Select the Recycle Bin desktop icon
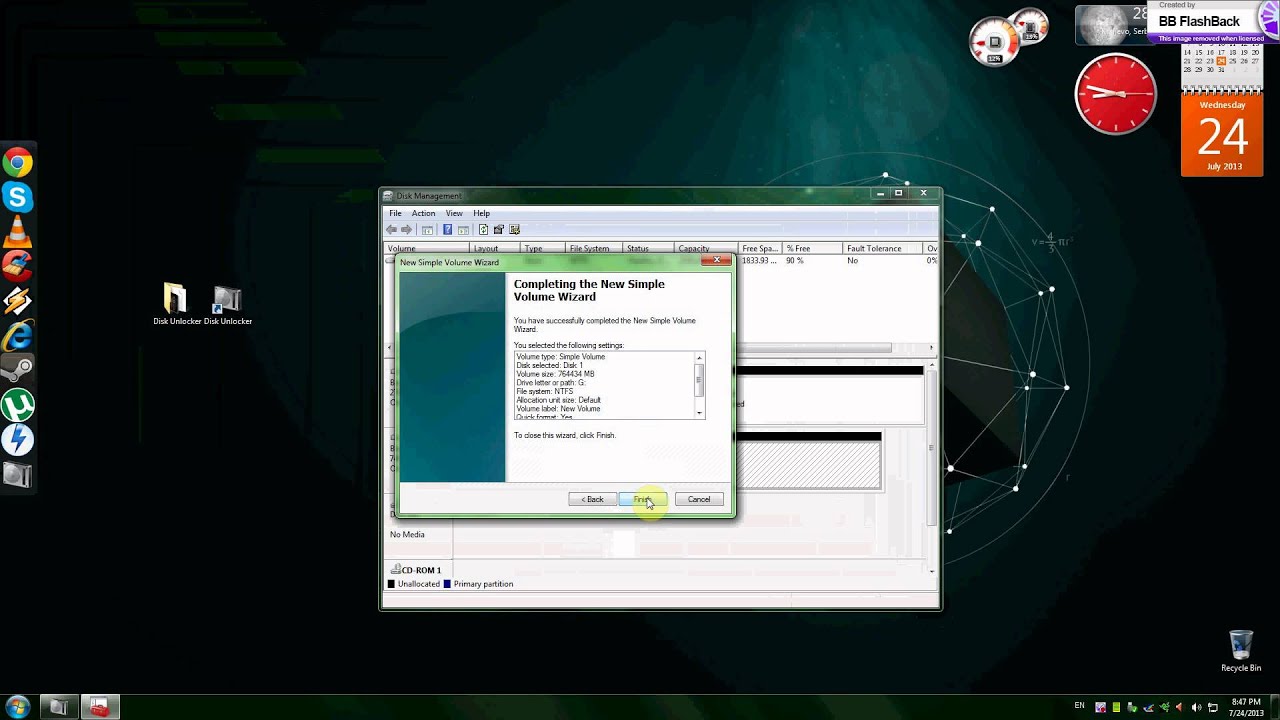 pos(1241,651)
